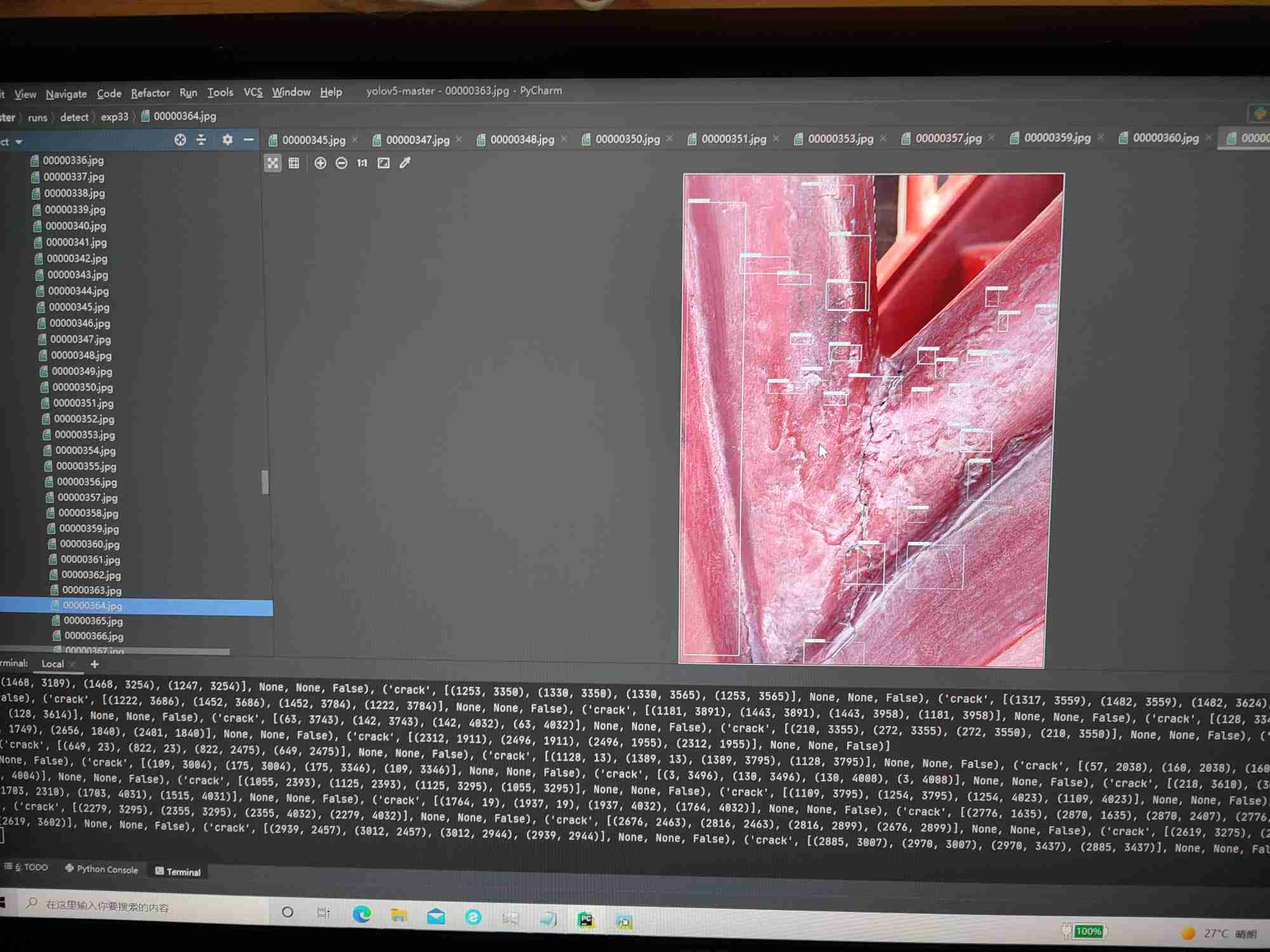Click the locate opened file icon
1270x952 pixels.
[180, 140]
